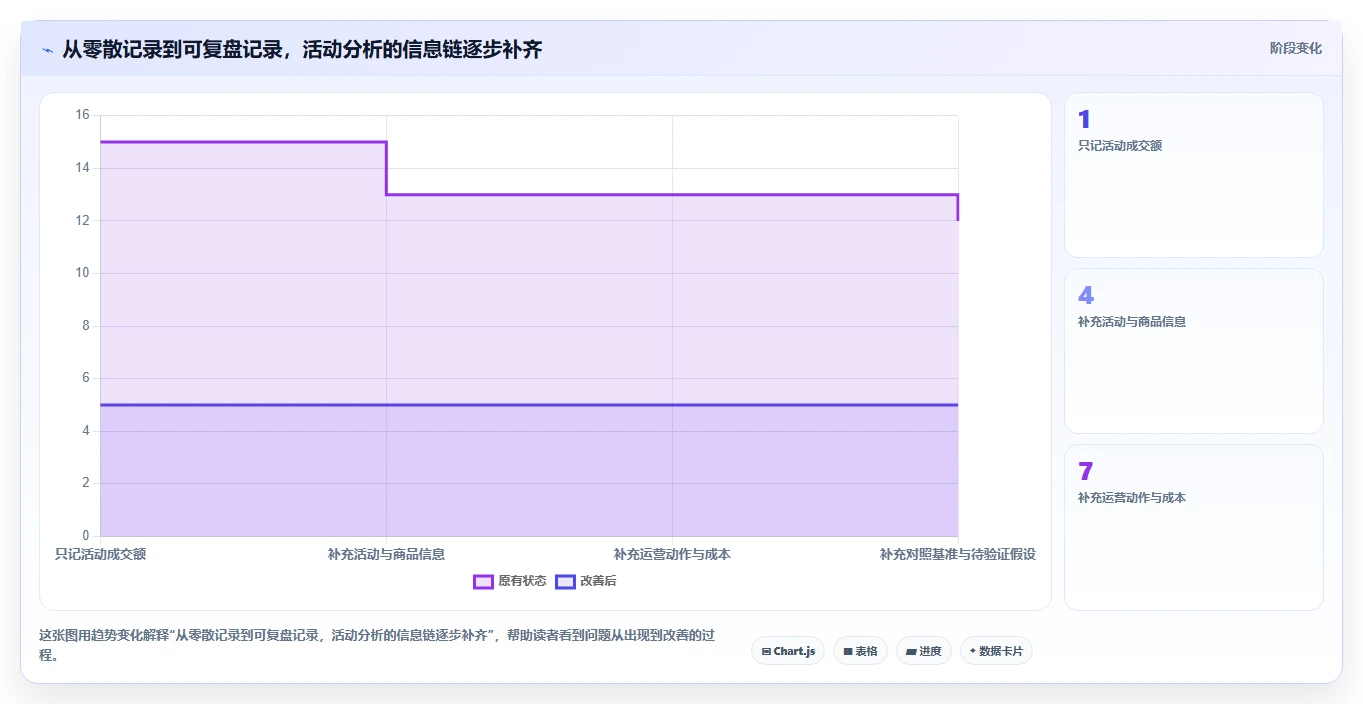Screen dimensions: 1363x704
Task: Click the x-axis label 只记活动成交额
Action: point(100,554)
